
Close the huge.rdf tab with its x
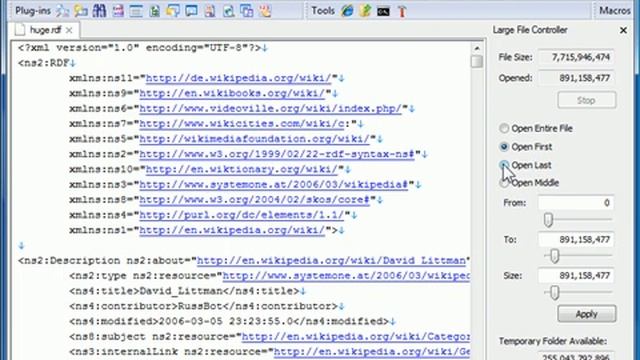pyautogui.click(x=69, y=30)
